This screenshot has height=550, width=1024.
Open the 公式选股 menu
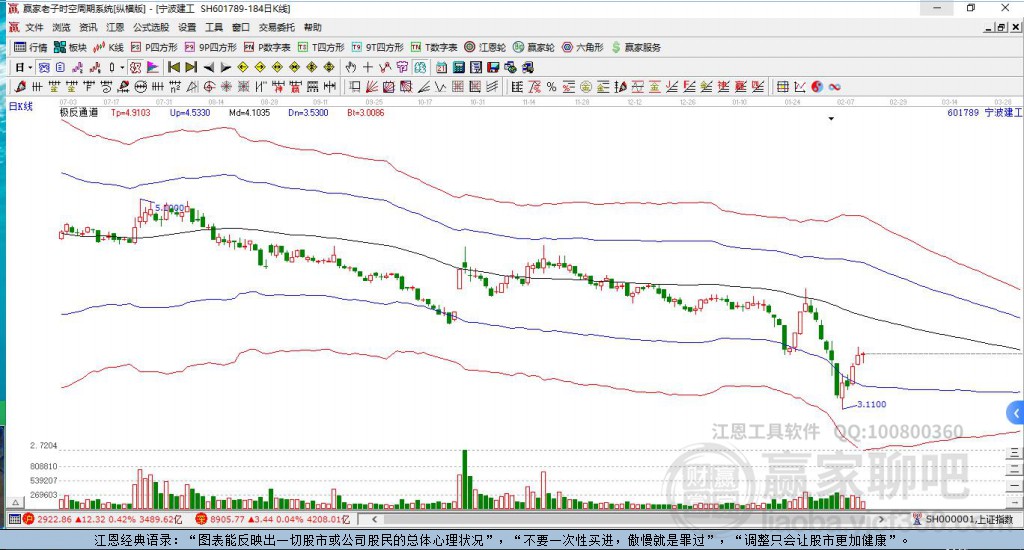[151, 27]
